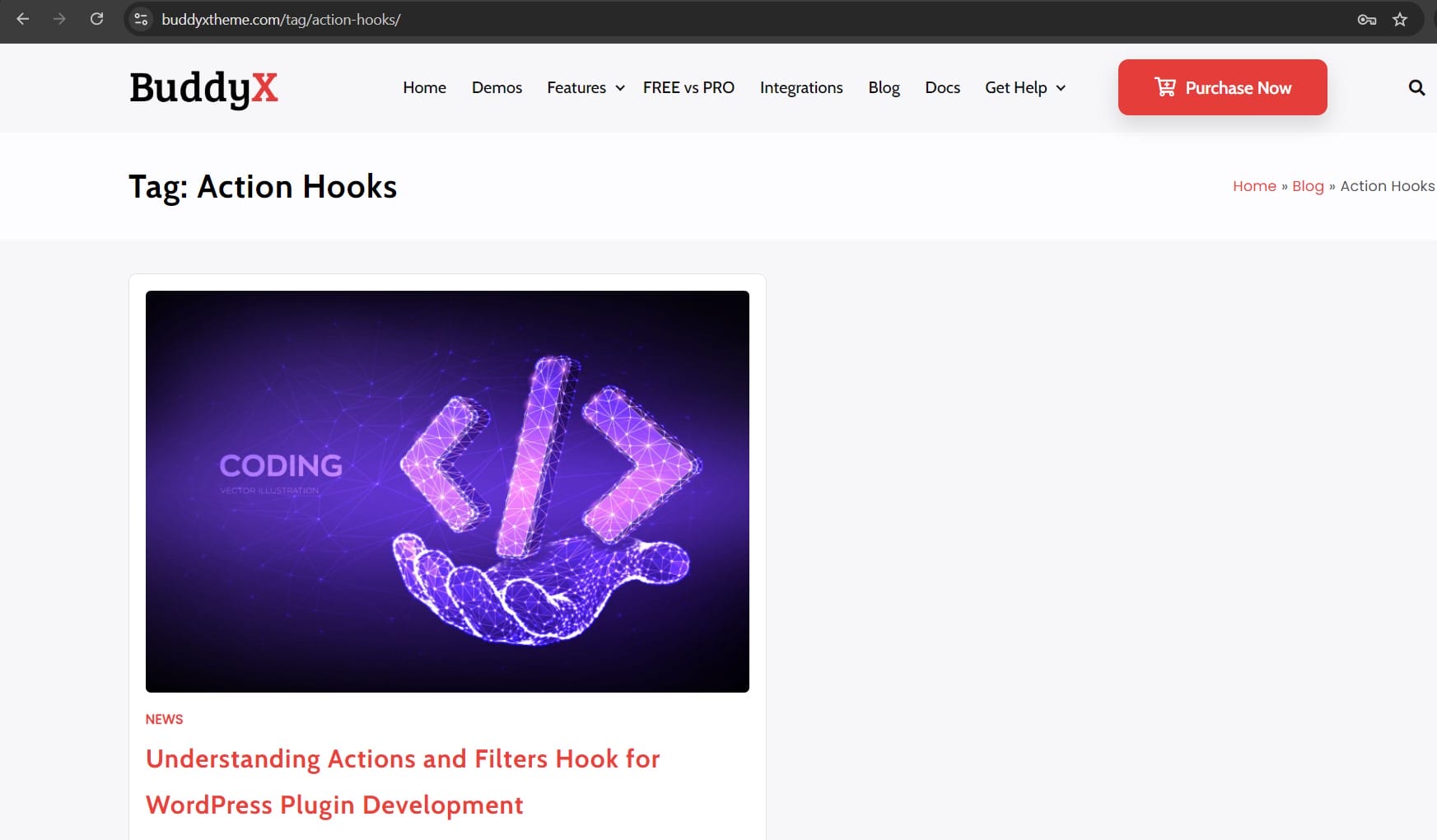Navigate to Docs in the navbar
Viewport: 1437px width, 840px height.
(942, 87)
